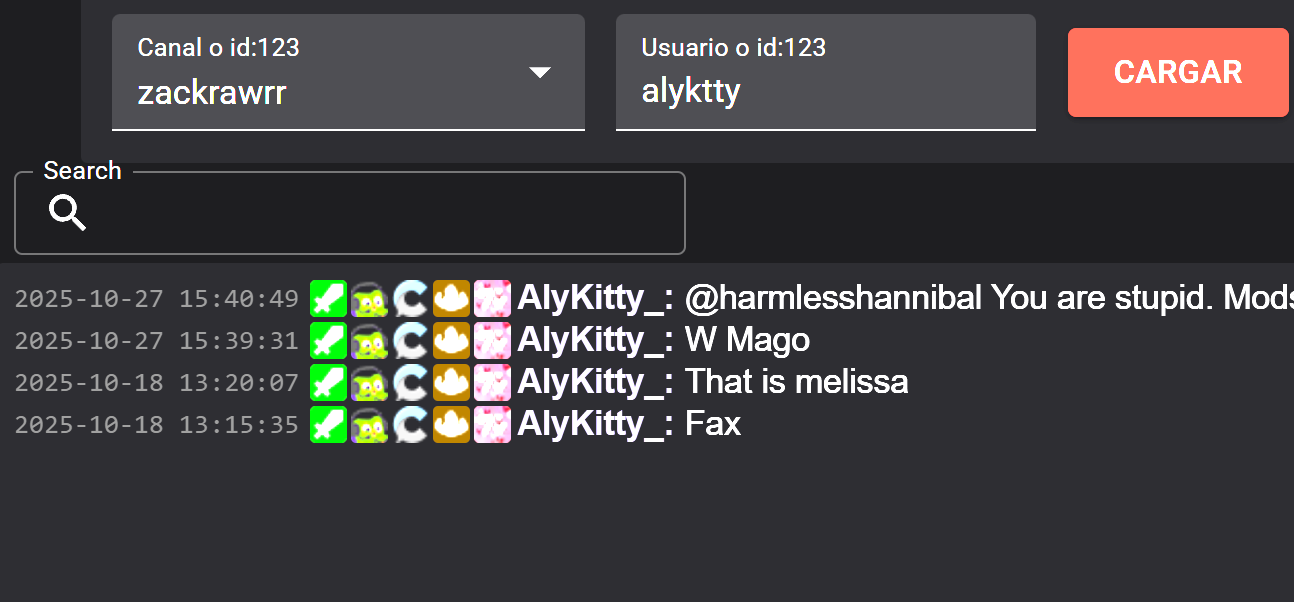Focus the Usuario field containing alyktty

click(x=826, y=72)
